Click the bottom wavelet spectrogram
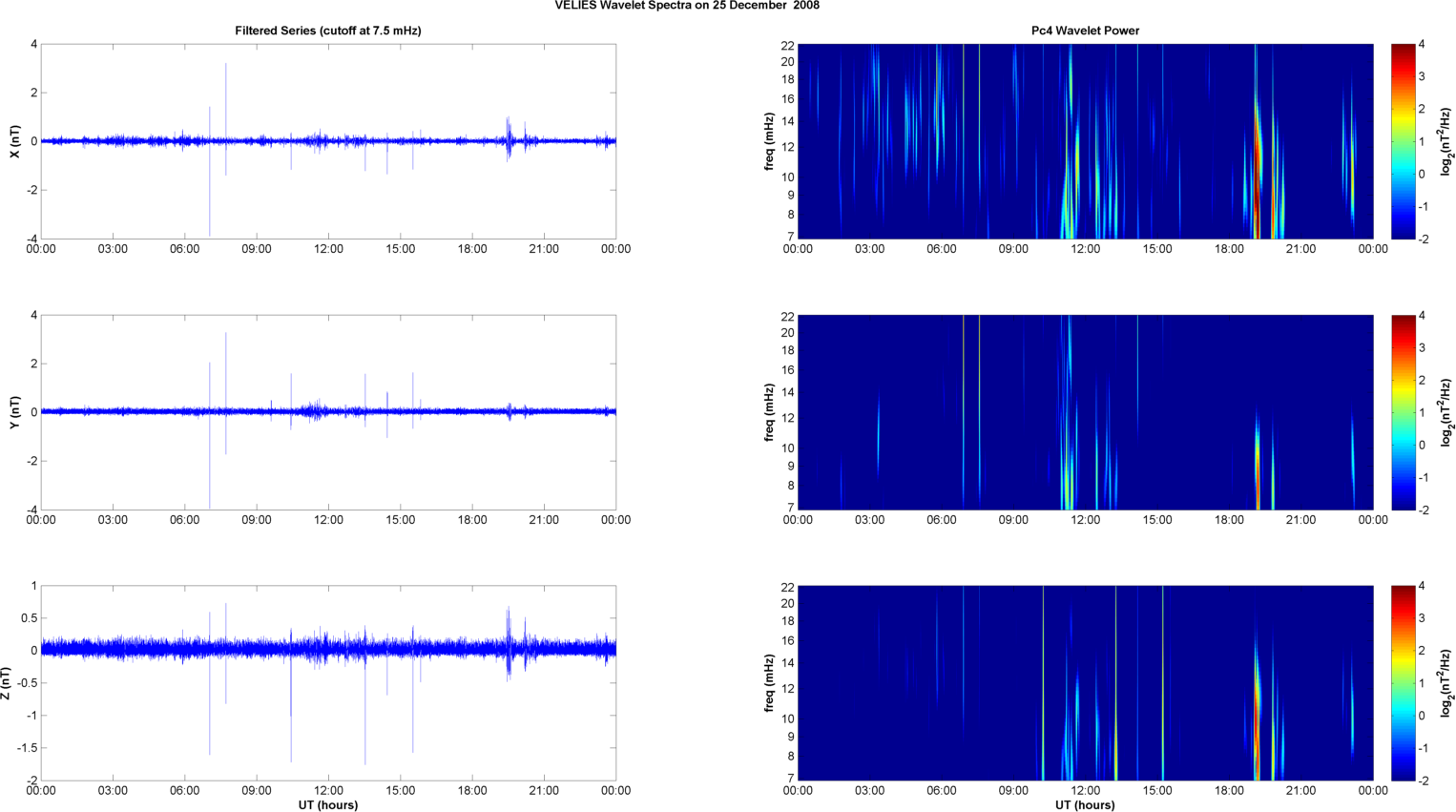The height and width of the screenshot is (812, 1456). coord(1085,683)
